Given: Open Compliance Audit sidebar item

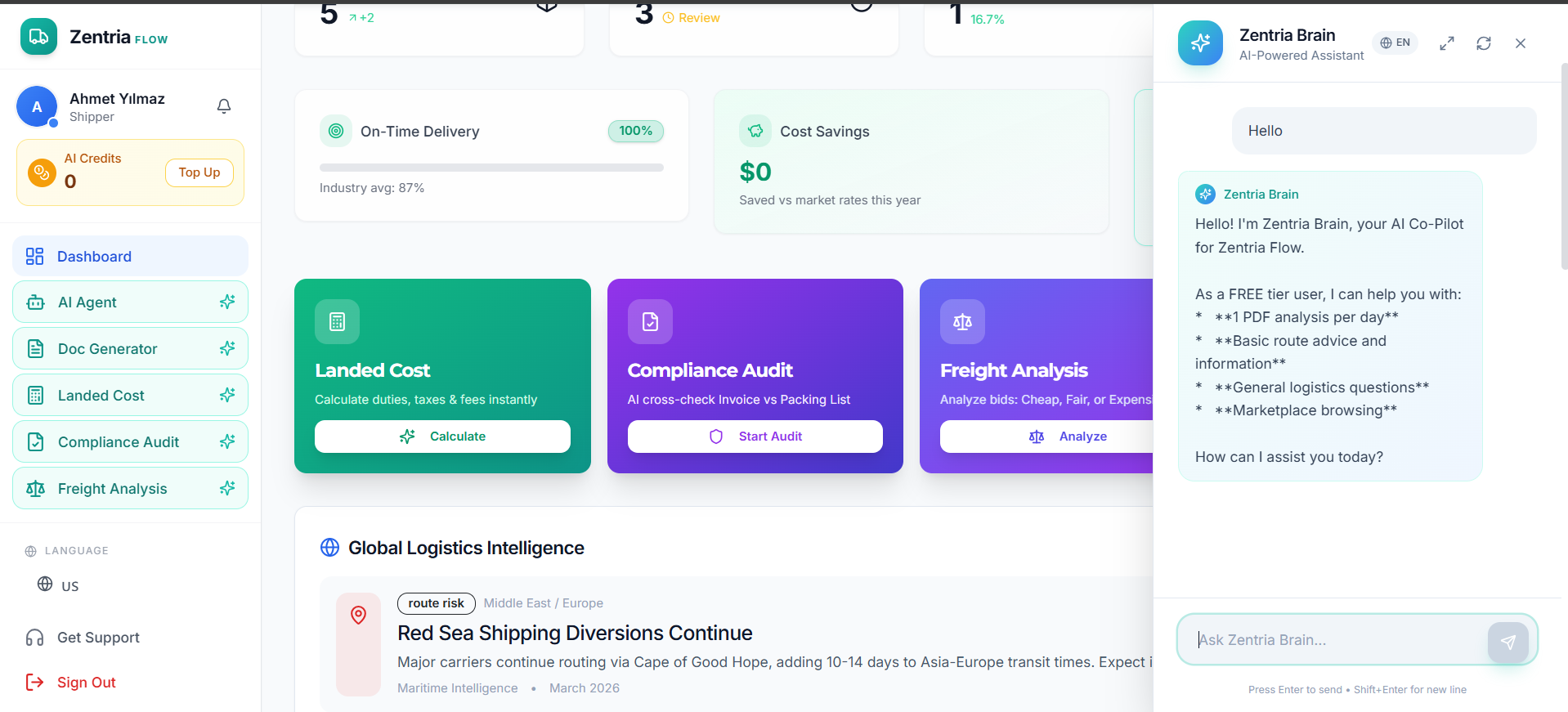Looking at the screenshot, I should pos(130,442).
